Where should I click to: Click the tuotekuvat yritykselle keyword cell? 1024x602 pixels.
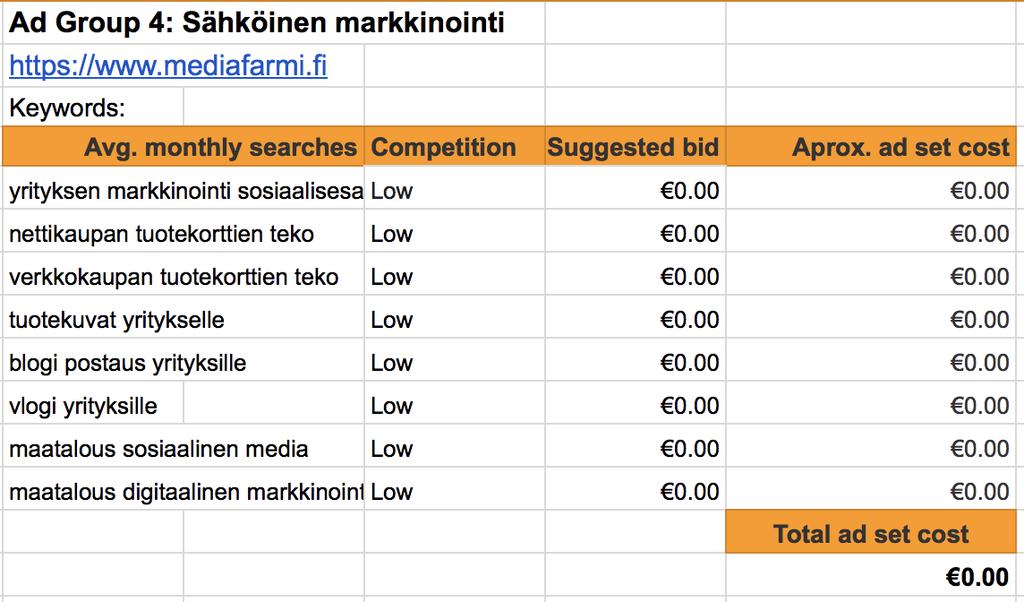coord(184,320)
